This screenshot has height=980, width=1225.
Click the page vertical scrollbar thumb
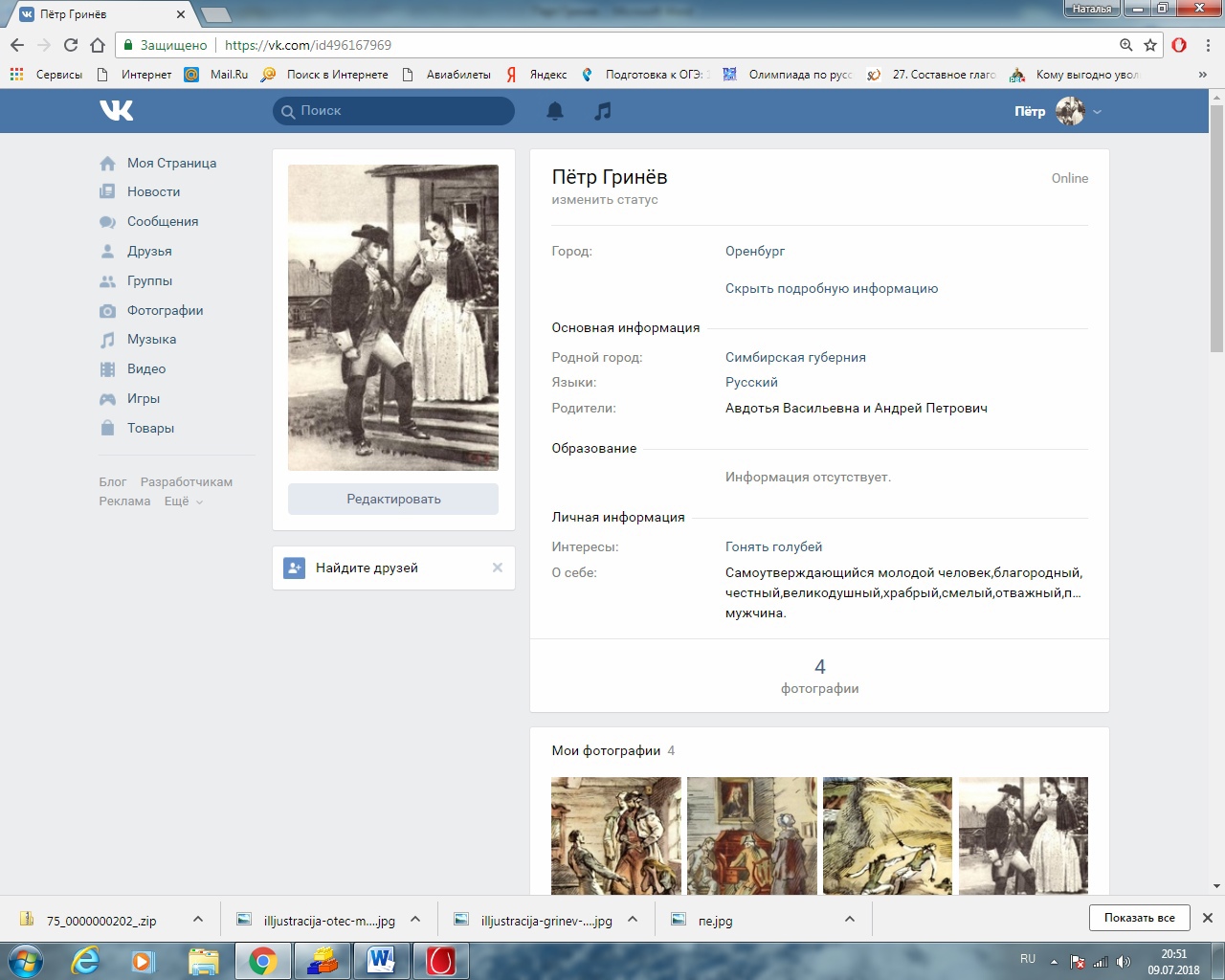[x=1216, y=228]
